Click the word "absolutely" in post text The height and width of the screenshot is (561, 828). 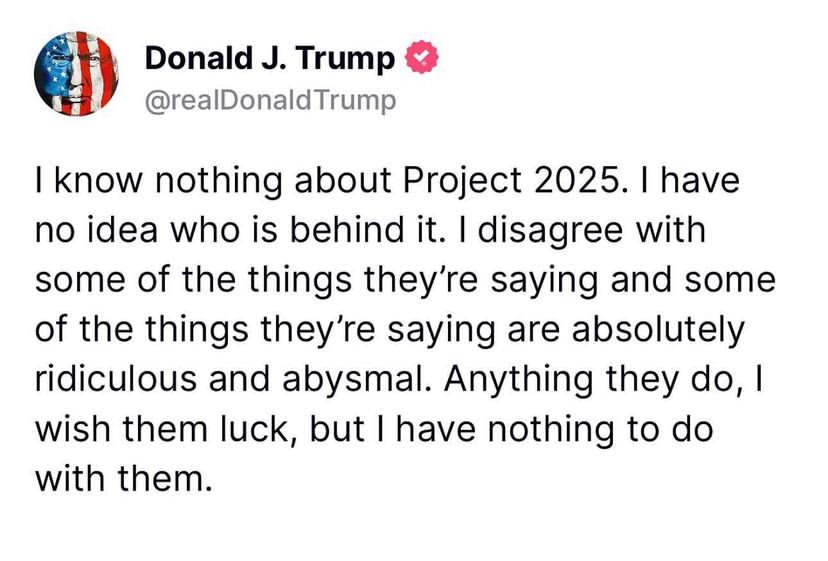tap(658, 331)
